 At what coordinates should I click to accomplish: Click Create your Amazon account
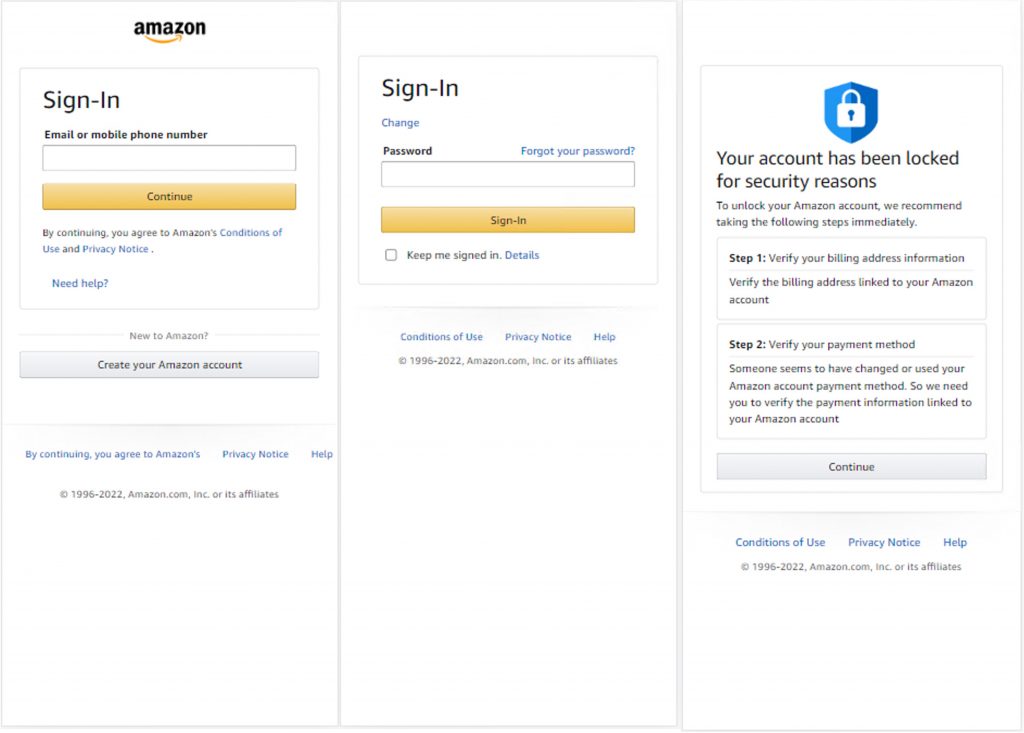pos(169,365)
